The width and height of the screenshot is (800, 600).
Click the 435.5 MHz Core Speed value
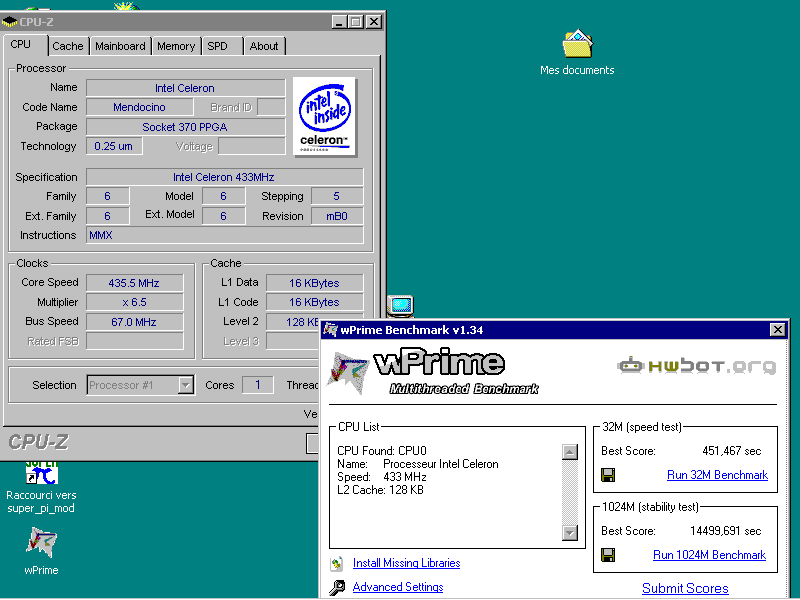tap(134, 283)
